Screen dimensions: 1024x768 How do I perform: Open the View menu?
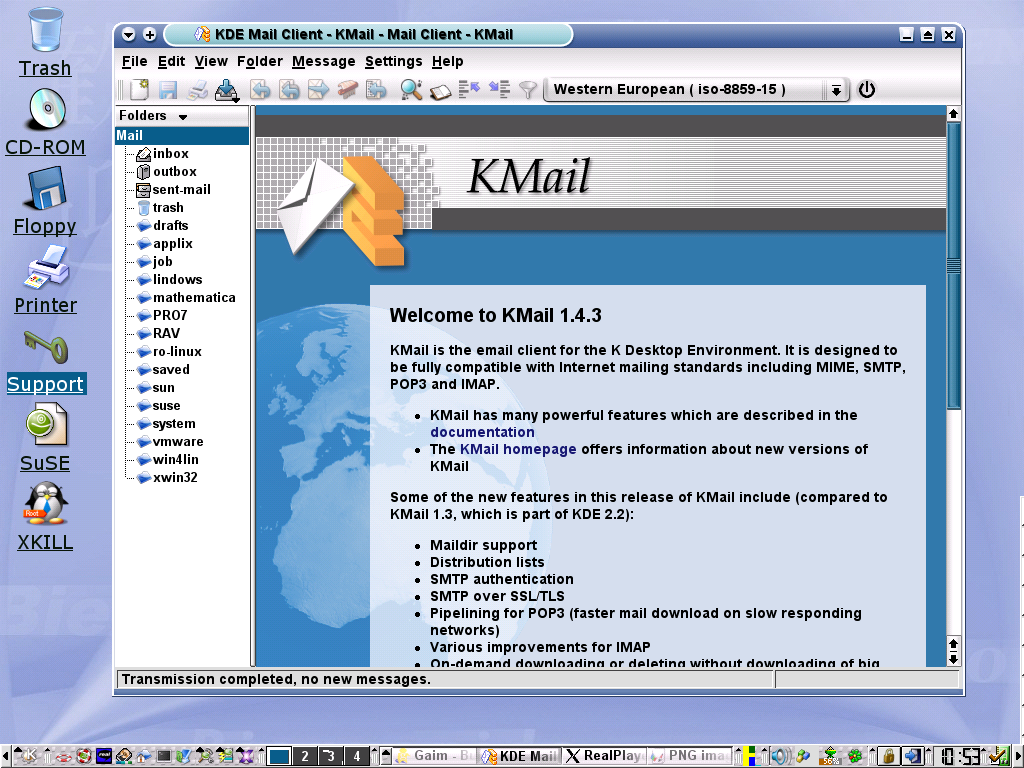coord(211,61)
